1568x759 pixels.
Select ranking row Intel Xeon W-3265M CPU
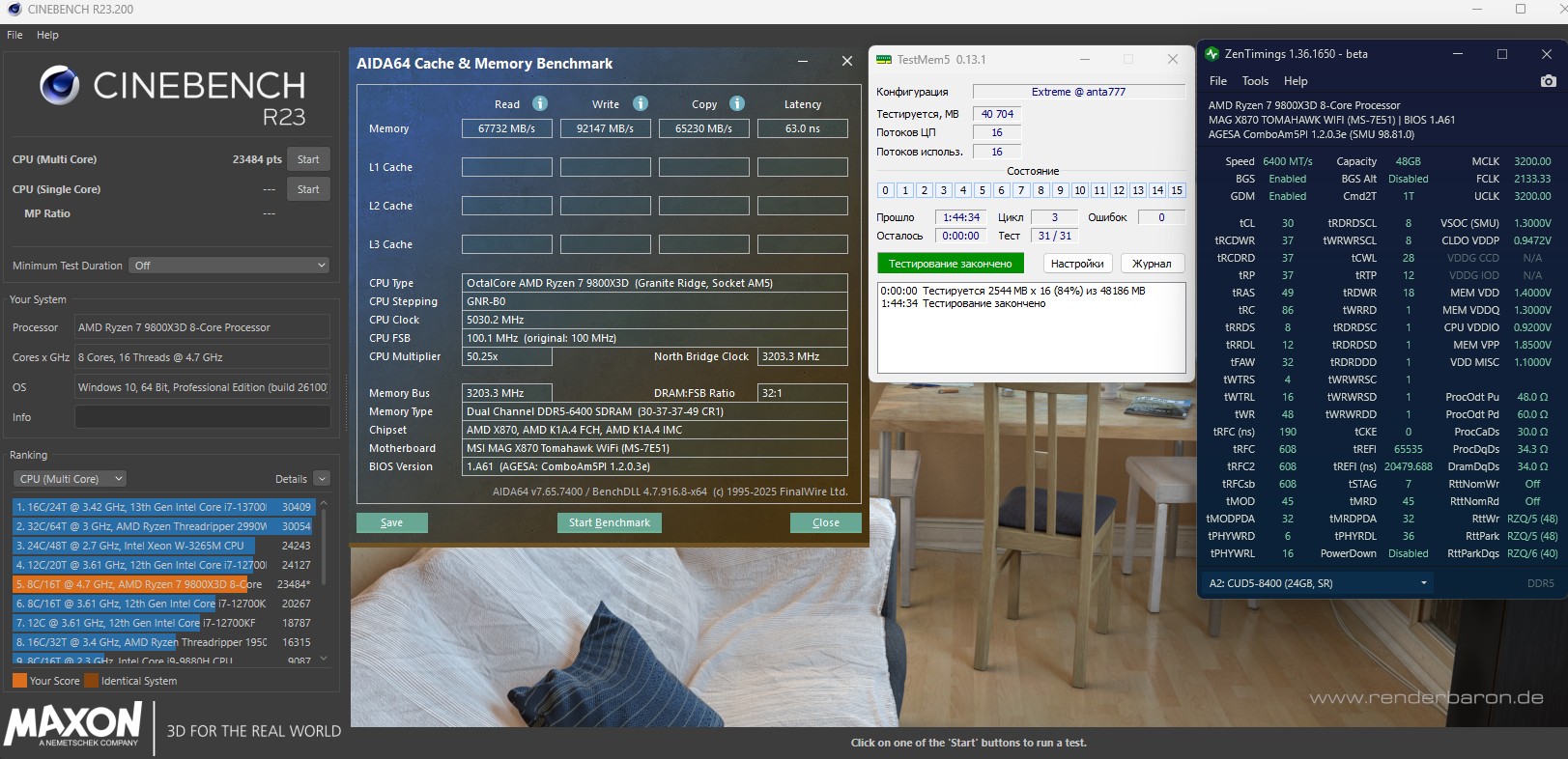coord(163,546)
